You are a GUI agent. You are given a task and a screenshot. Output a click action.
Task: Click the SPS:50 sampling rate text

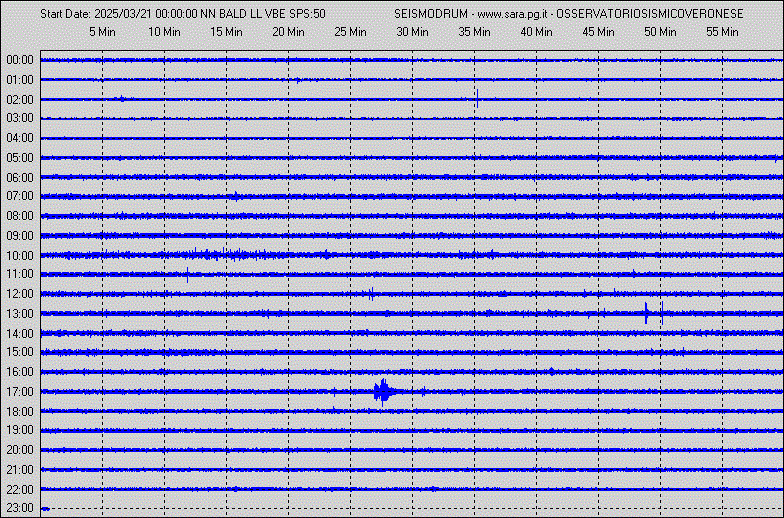308,14
